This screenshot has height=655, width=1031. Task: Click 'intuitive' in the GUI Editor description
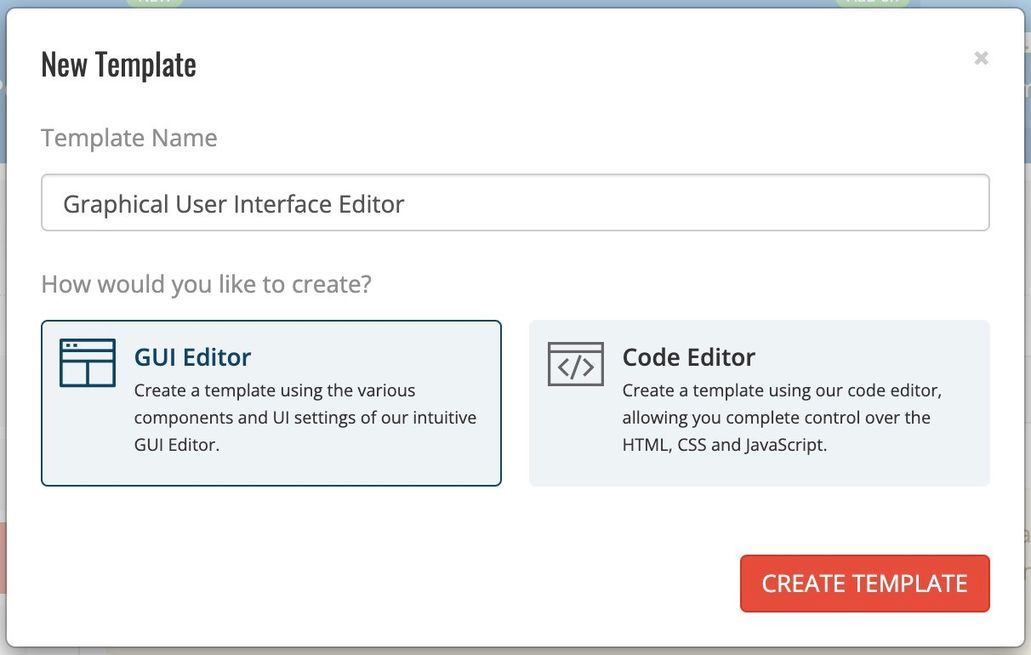click(444, 418)
